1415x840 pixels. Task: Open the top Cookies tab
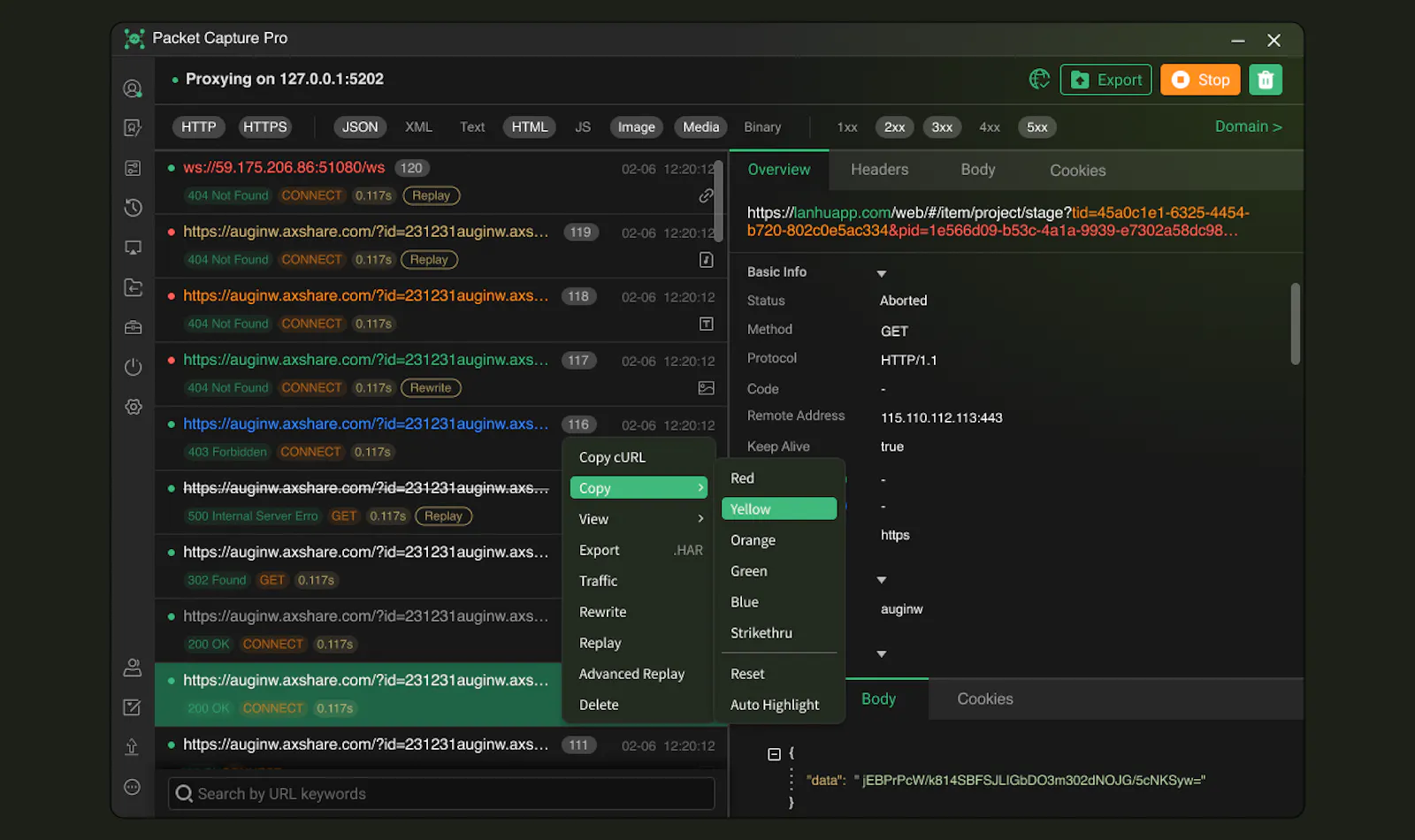[x=1077, y=171]
